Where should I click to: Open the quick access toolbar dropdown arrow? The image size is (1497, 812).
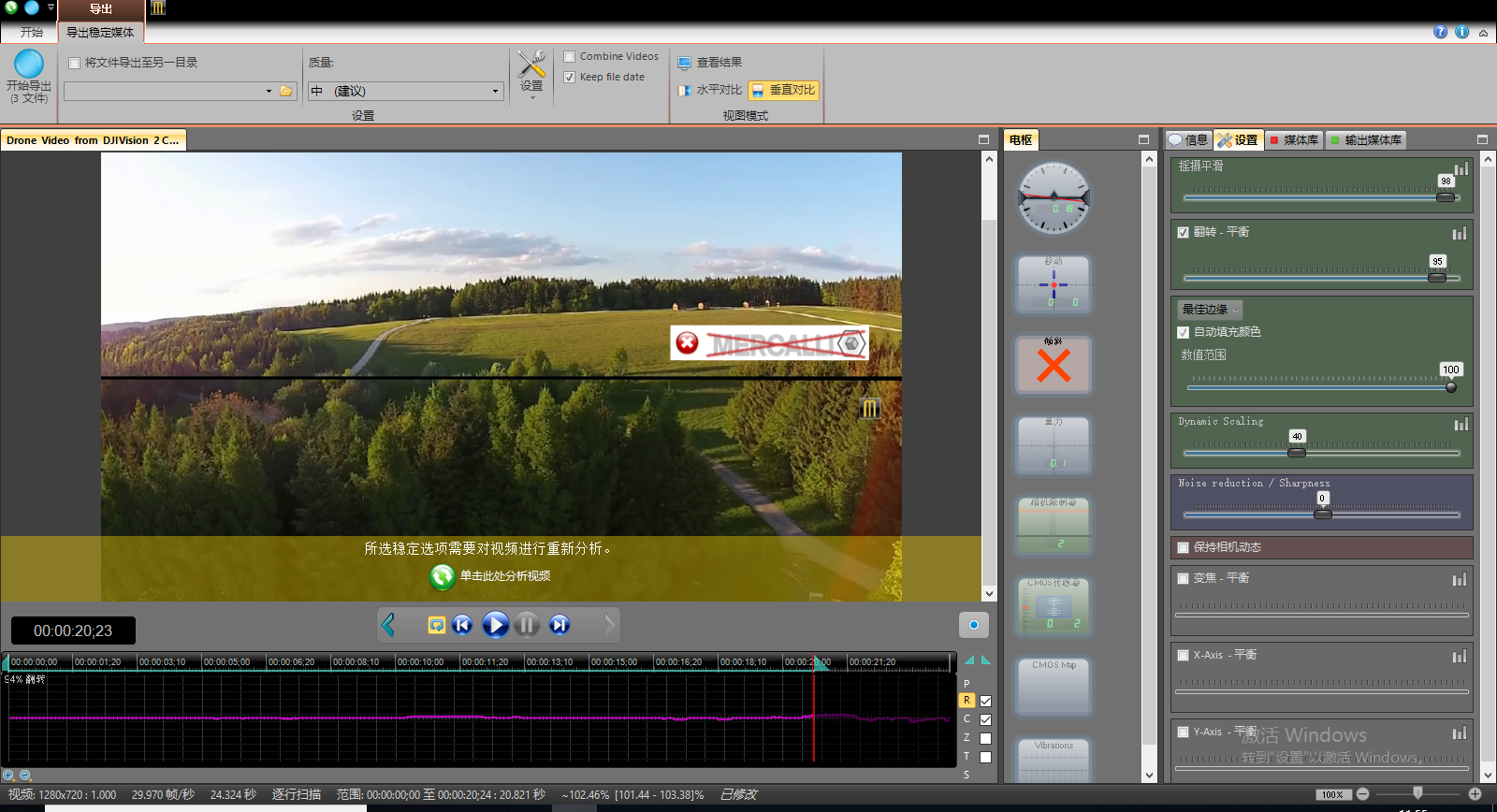click(51, 7)
